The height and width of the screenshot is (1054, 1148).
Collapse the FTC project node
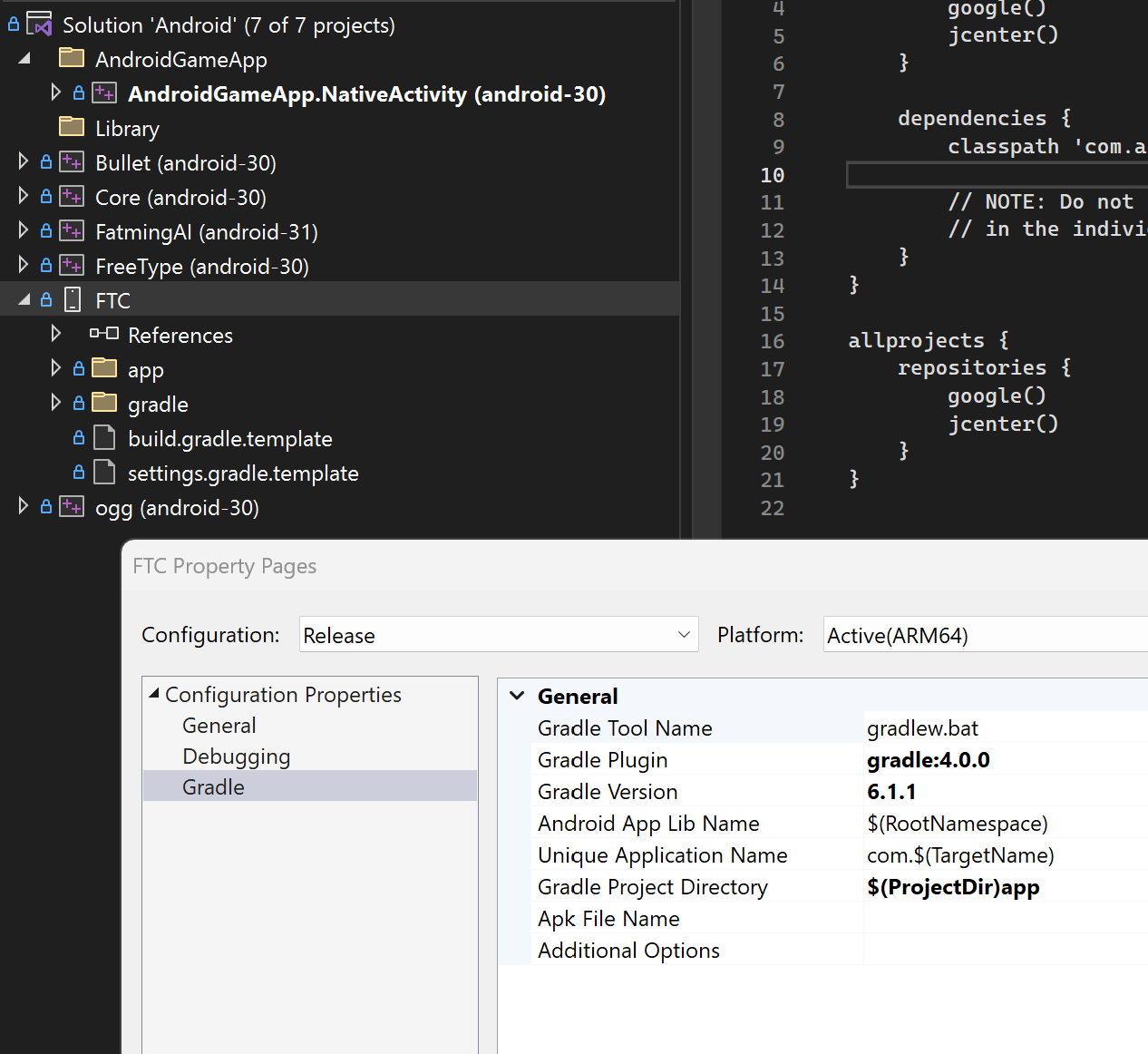[24, 300]
